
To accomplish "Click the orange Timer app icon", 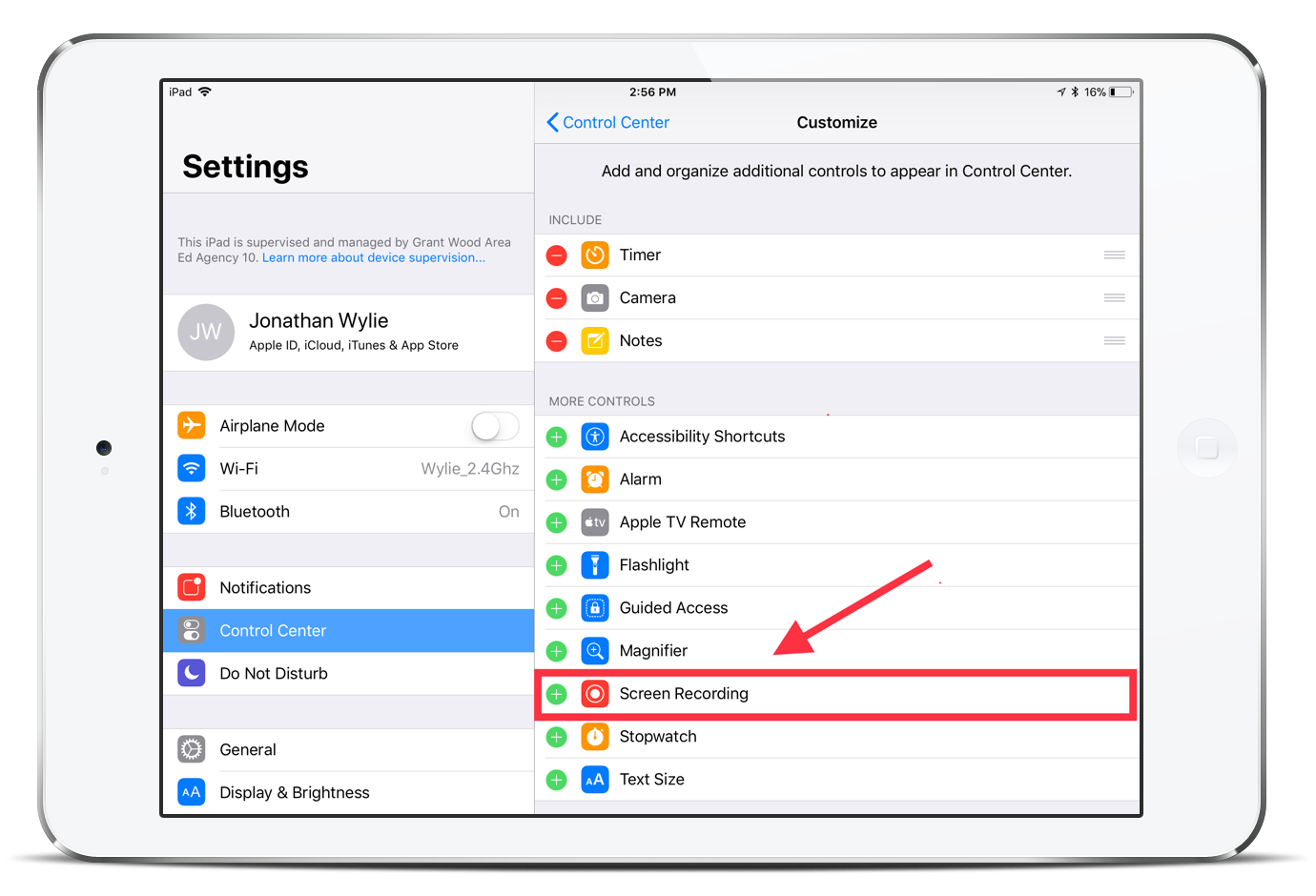I will click(x=595, y=255).
